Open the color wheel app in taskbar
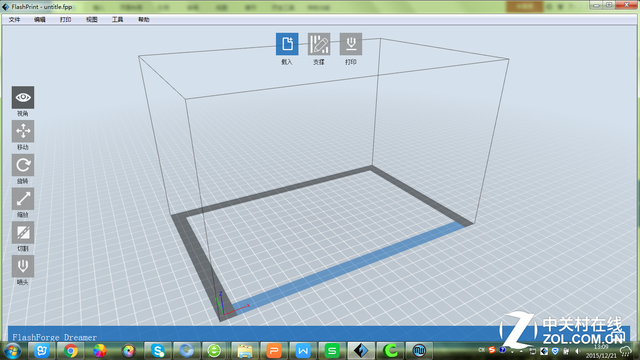 (129, 351)
